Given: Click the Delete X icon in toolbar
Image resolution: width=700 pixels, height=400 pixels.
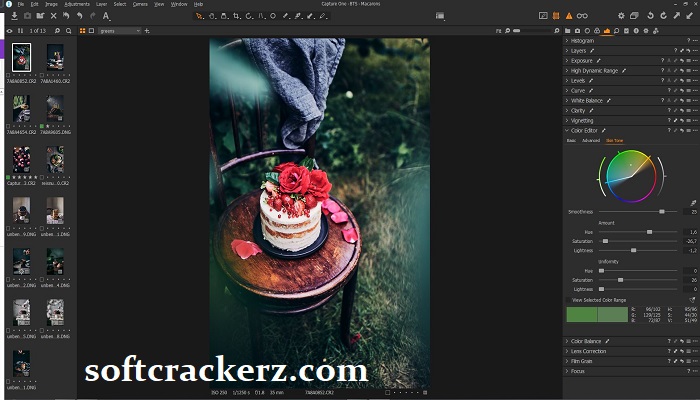Looking at the screenshot, I should pyautogui.click(x=54, y=16).
